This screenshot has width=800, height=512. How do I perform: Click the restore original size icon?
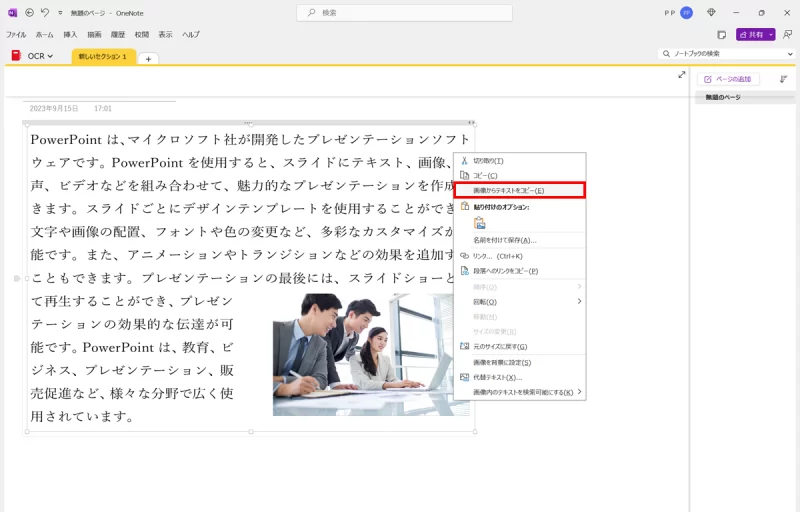464,346
